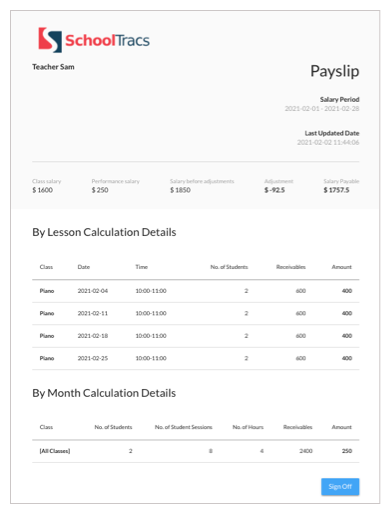
Task: Click the Class salary $ 1600 value
Action: click(43, 190)
